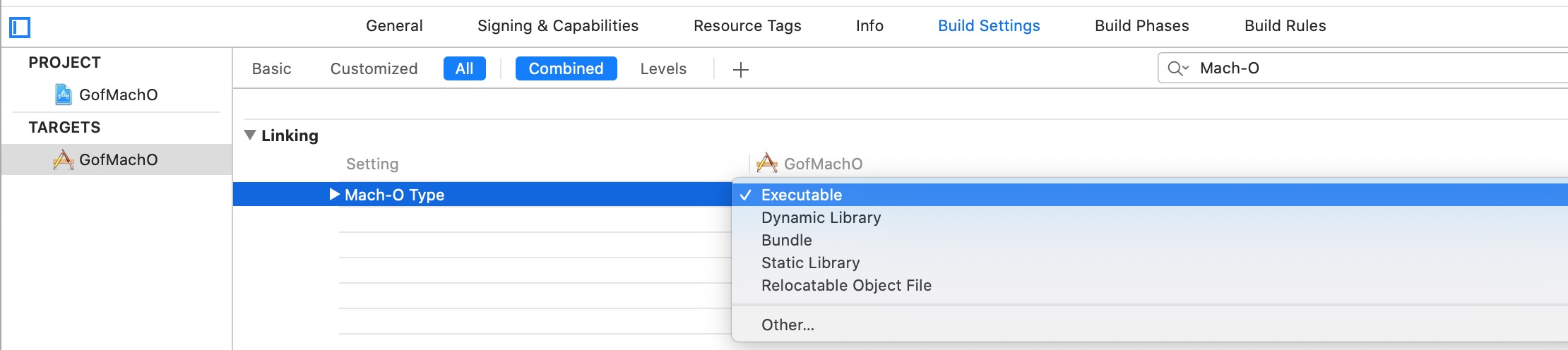Viewport: 1568px width, 350px height.
Task: Select the GofMachO target row
Action: pyautogui.click(x=117, y=159)
